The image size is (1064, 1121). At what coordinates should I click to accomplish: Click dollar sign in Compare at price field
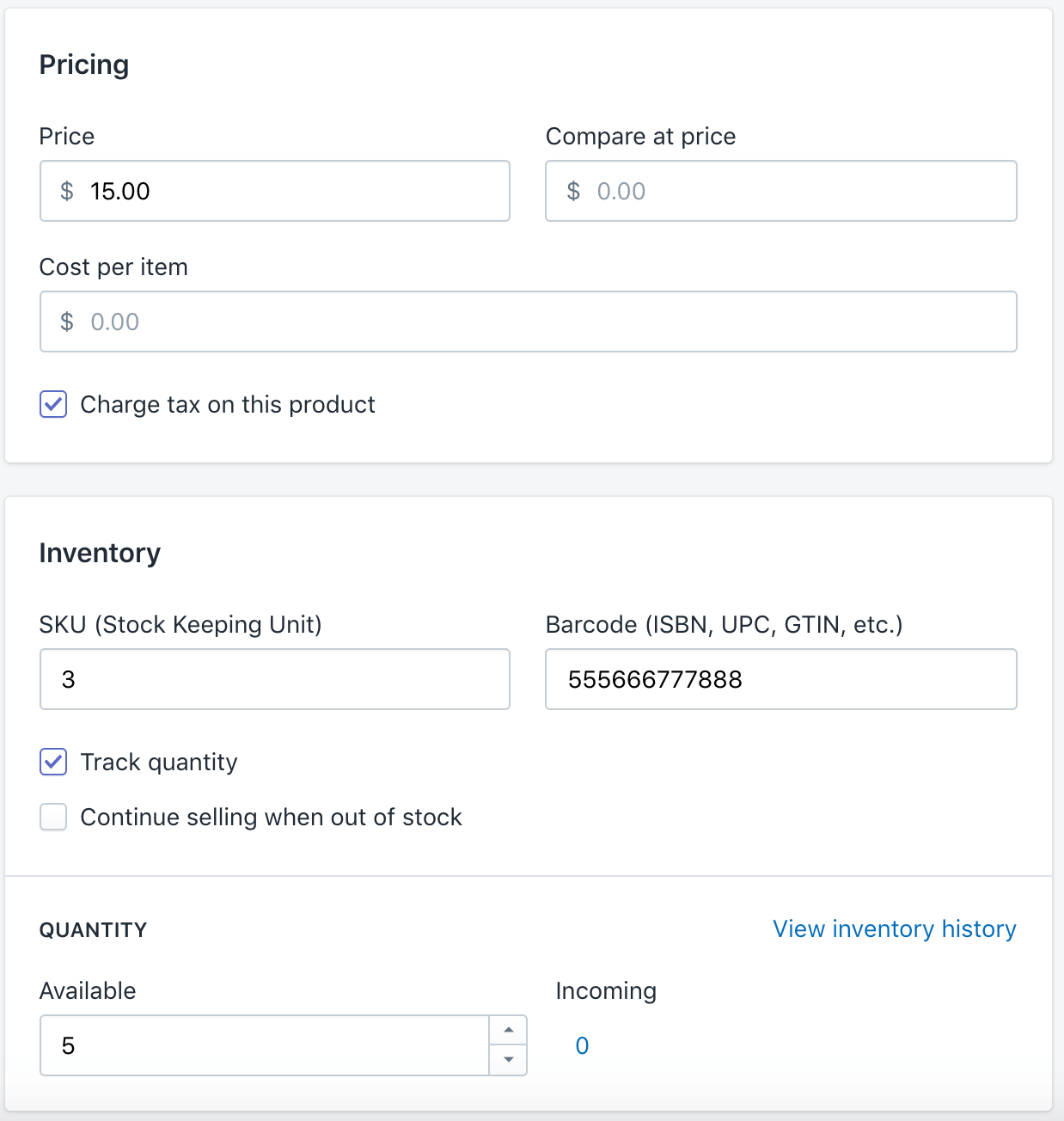[x=573, y=191]
